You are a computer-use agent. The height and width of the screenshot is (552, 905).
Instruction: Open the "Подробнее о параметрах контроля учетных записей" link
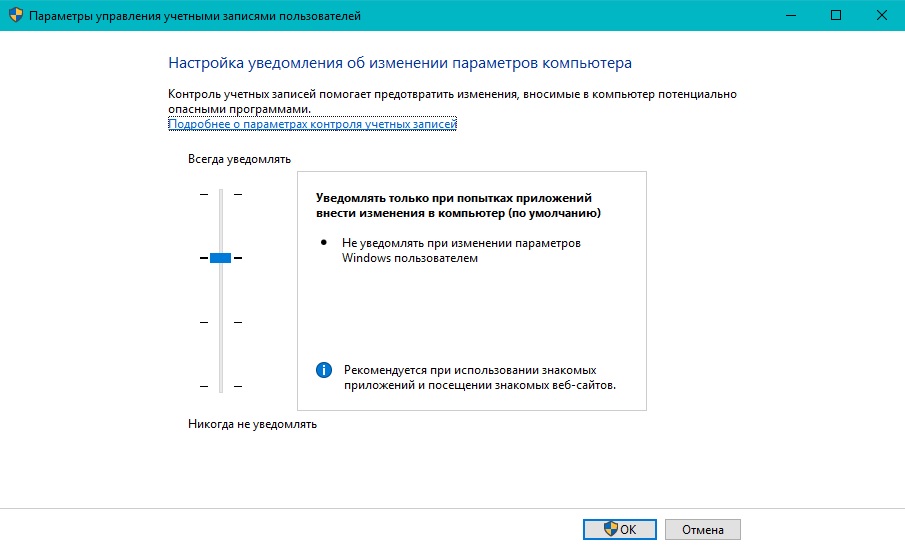pyautogui.click(x=312, y=125)
